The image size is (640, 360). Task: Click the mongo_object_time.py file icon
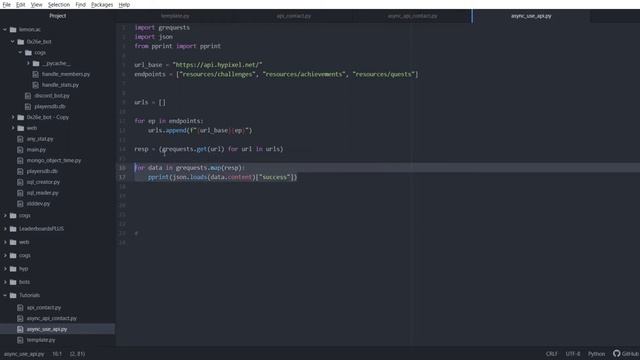[x=20, y=160]
